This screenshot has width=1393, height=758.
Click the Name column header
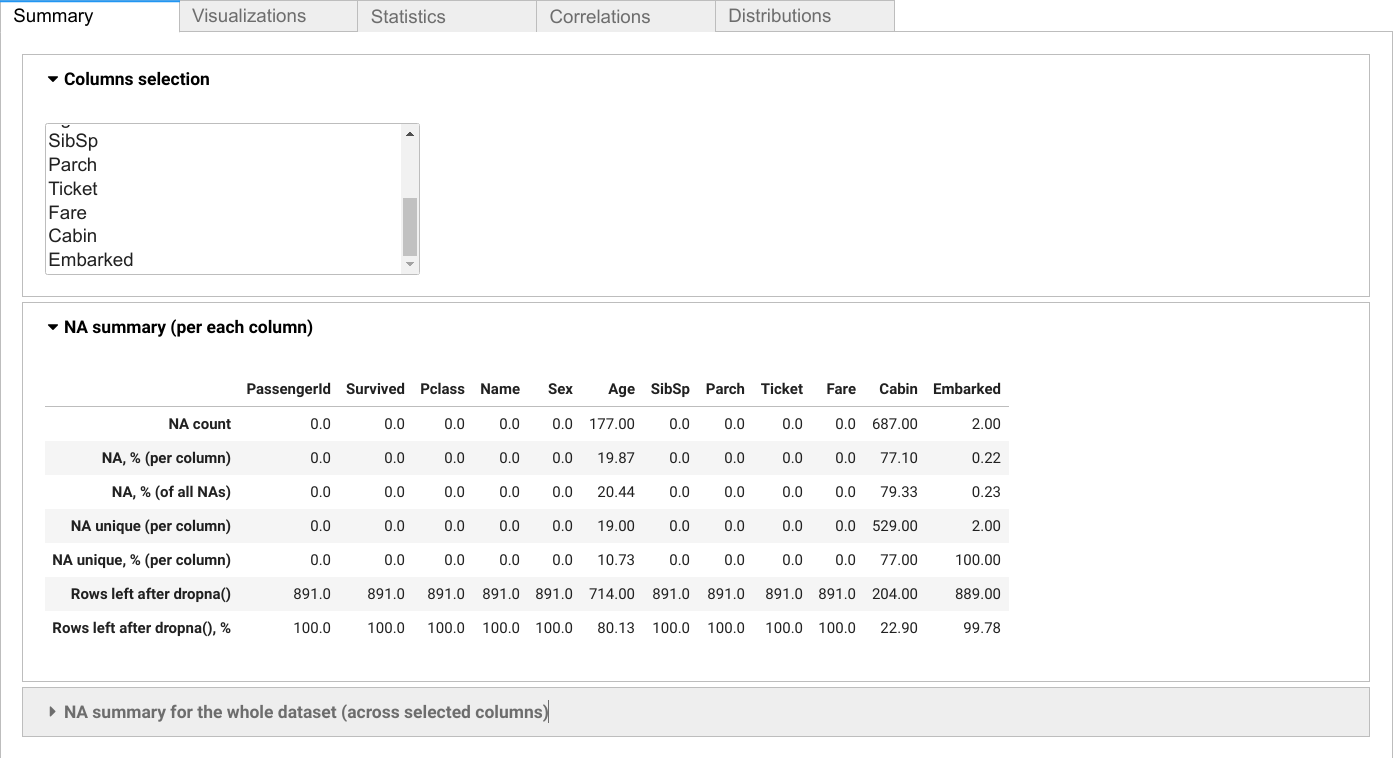click(500, 389)
